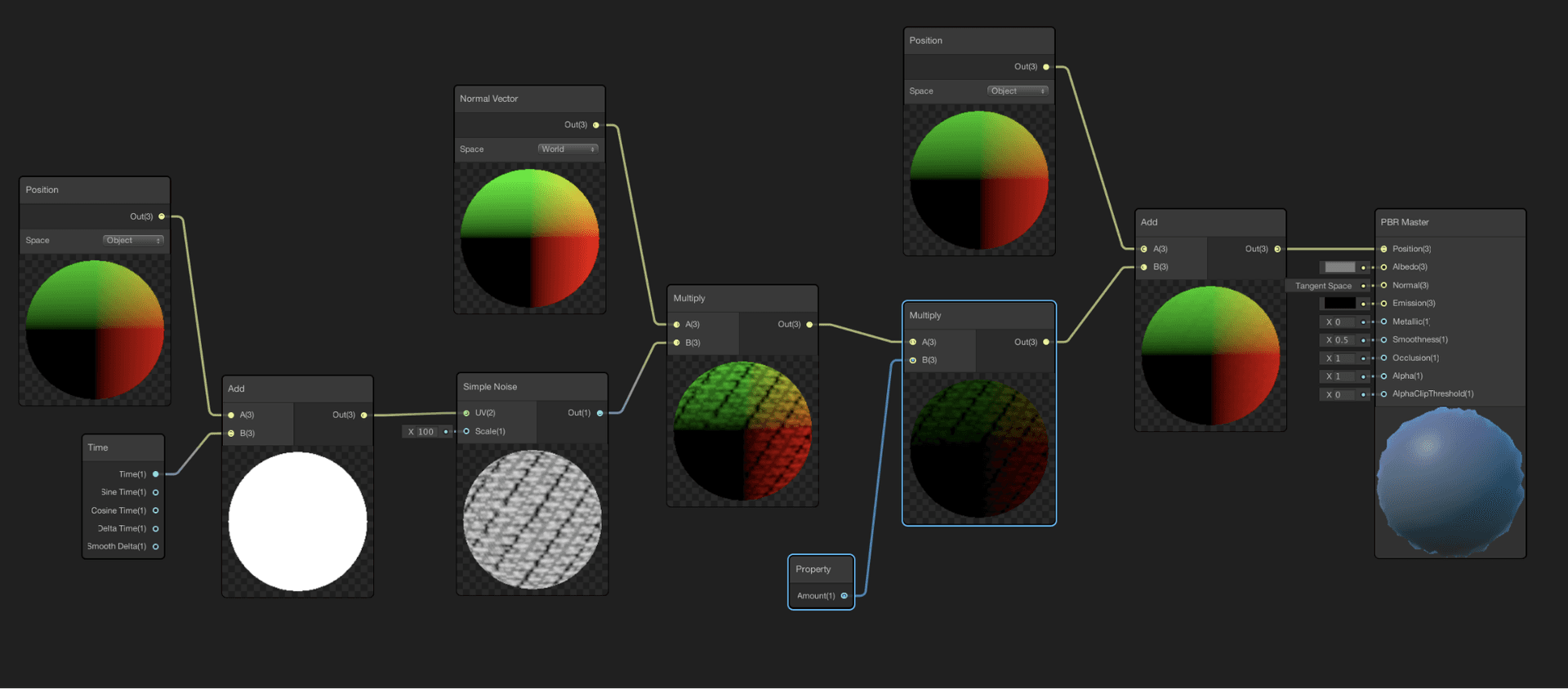Click the Delta Time(1) output port
This screenshot has height=689, width=1568.
tap(155, 529)
